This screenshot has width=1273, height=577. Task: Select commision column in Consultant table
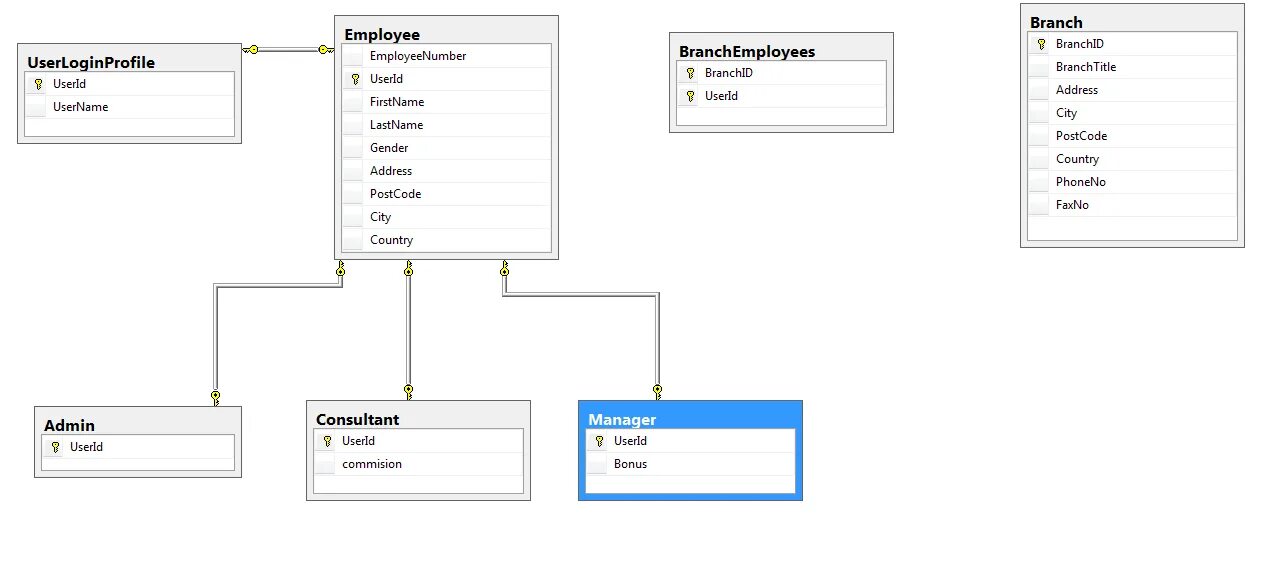tap(418, 464)
